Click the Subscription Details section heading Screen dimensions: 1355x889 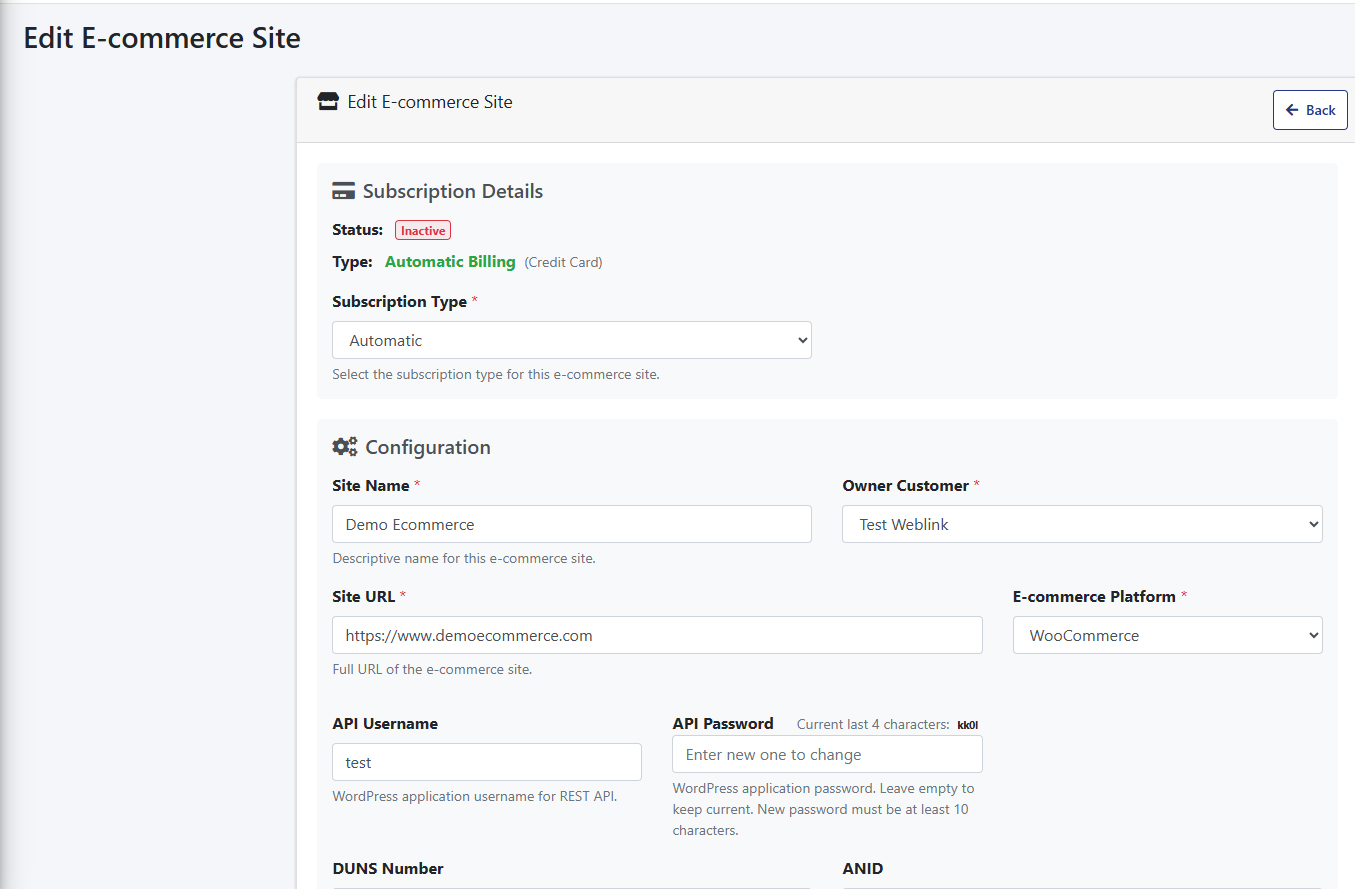pos(452,191)
